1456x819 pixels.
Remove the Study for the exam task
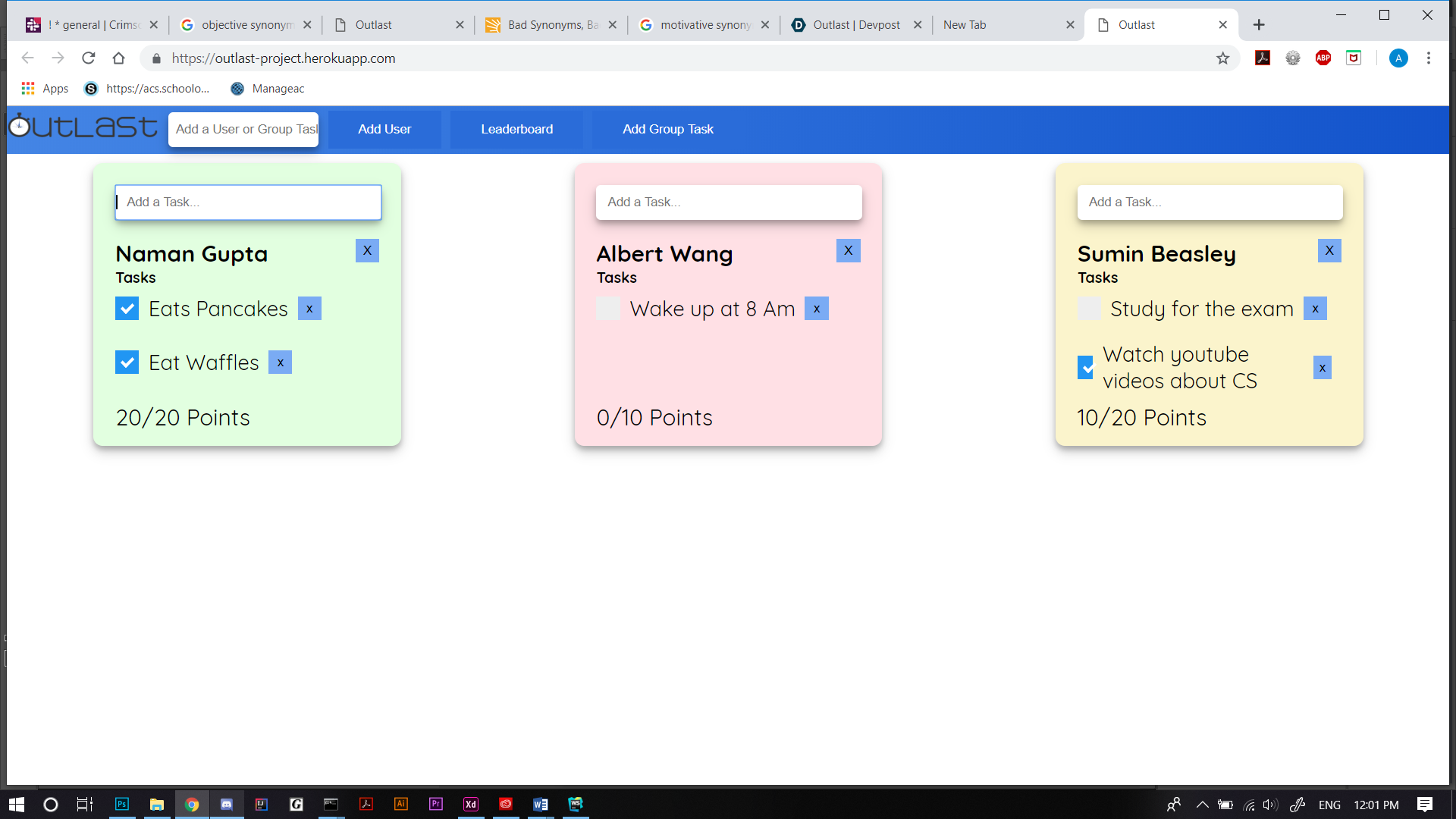tap(1315, 309)
